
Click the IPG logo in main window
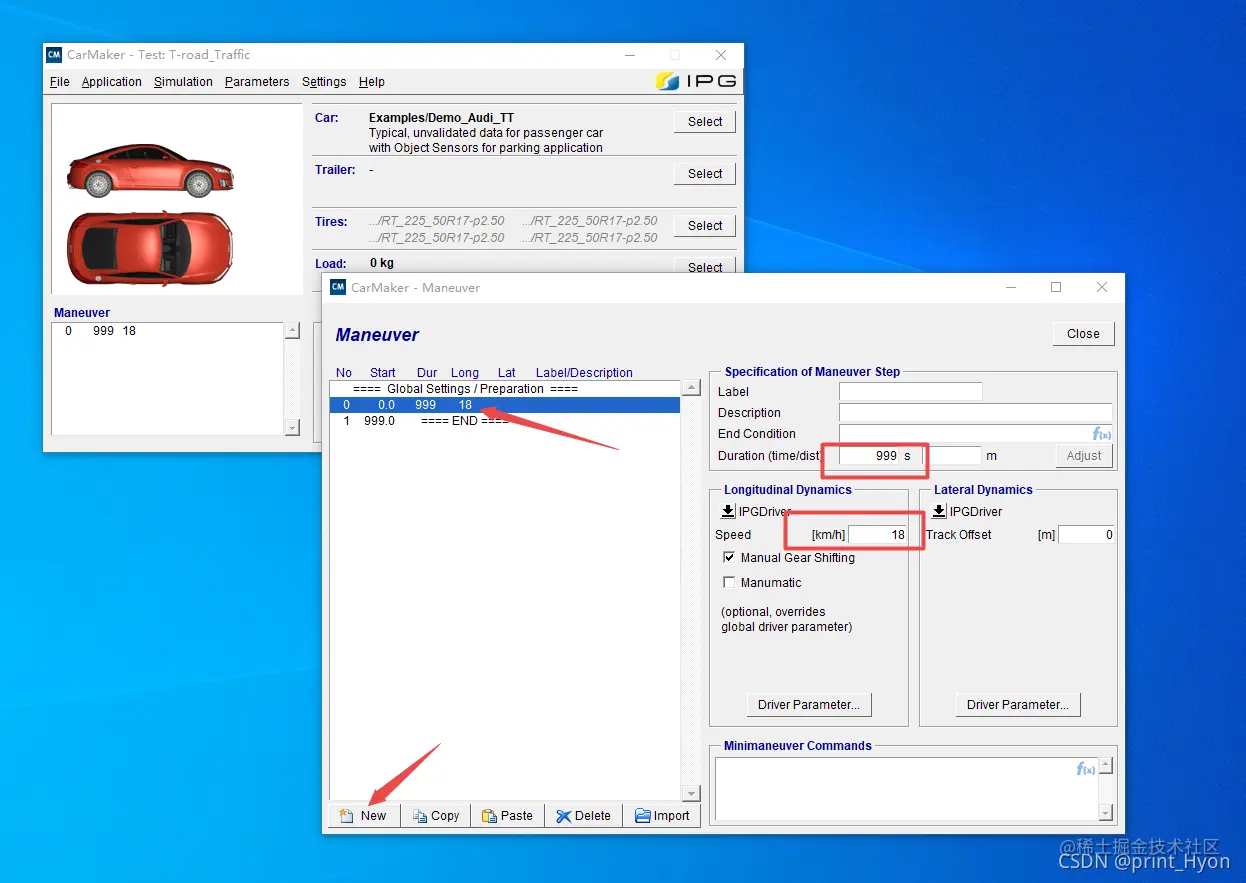697,82
